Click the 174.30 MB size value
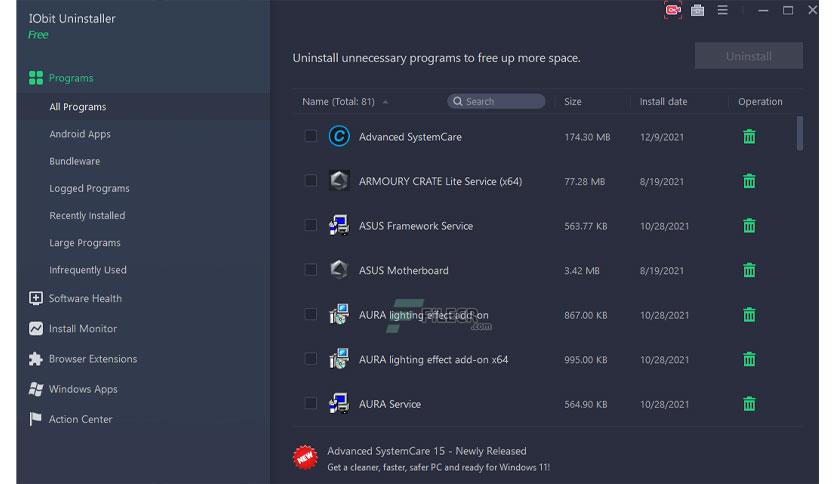The image size is (836, 484). 587,137
